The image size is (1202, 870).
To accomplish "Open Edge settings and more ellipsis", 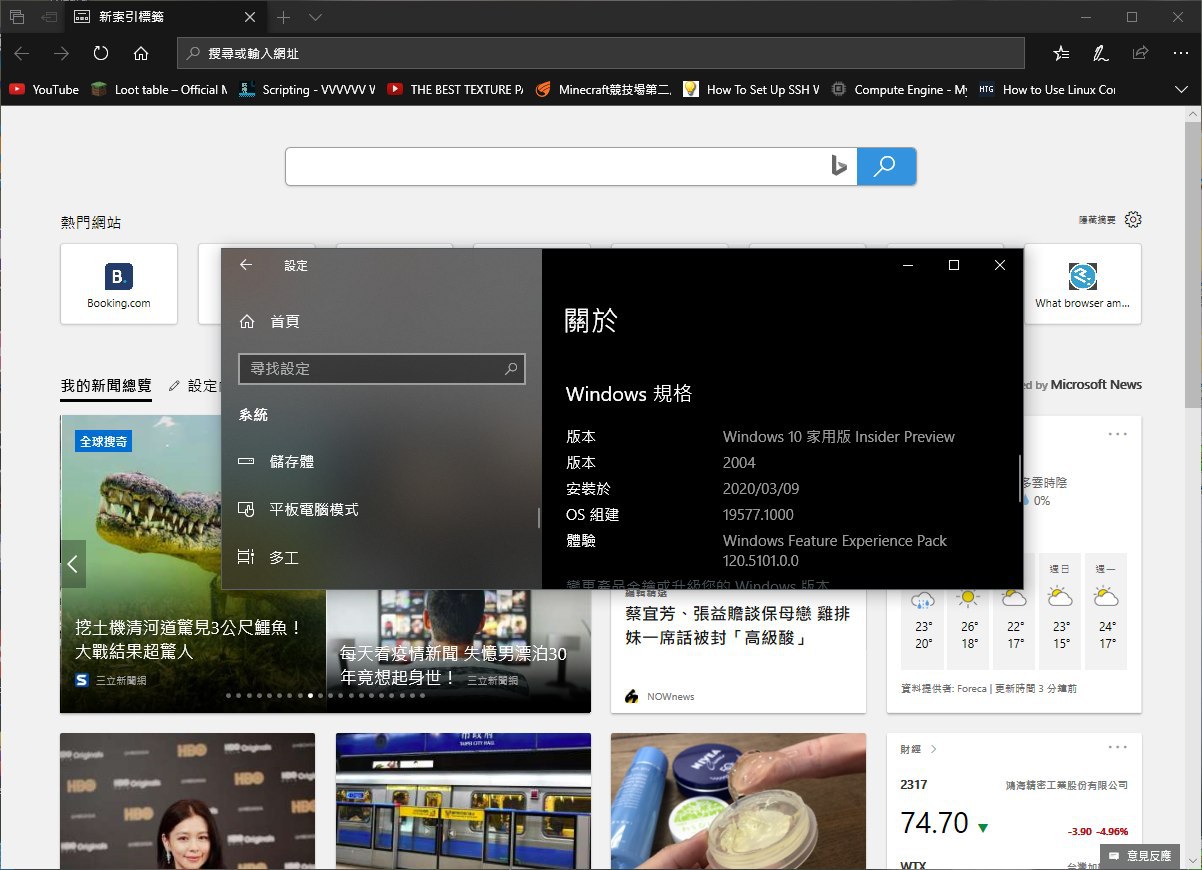I will [1179, 53].
